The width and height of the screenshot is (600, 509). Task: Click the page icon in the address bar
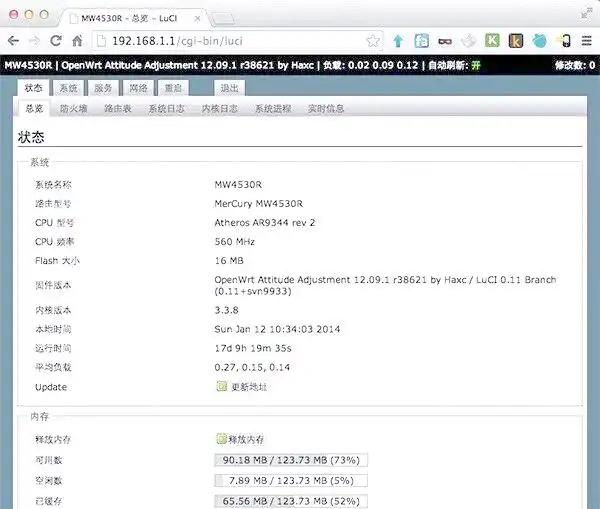pos(101,41)
